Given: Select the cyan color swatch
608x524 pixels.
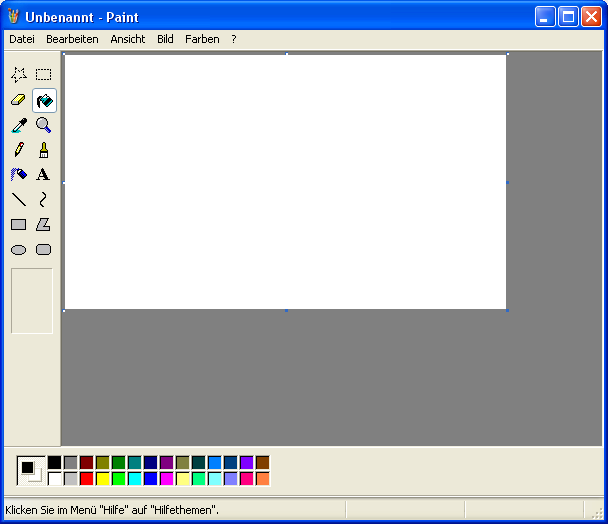Looking at the screenshot, I should 135,479.
